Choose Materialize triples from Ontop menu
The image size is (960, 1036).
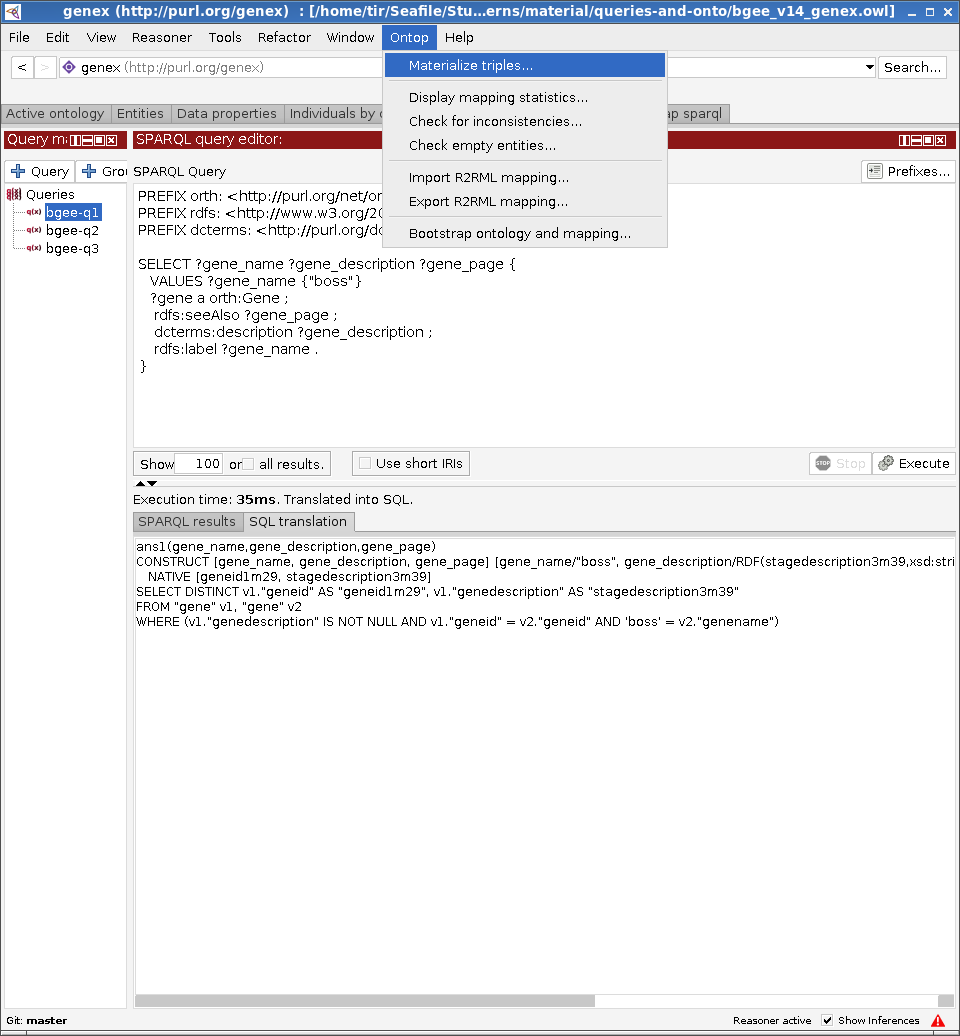pos(525,65)
